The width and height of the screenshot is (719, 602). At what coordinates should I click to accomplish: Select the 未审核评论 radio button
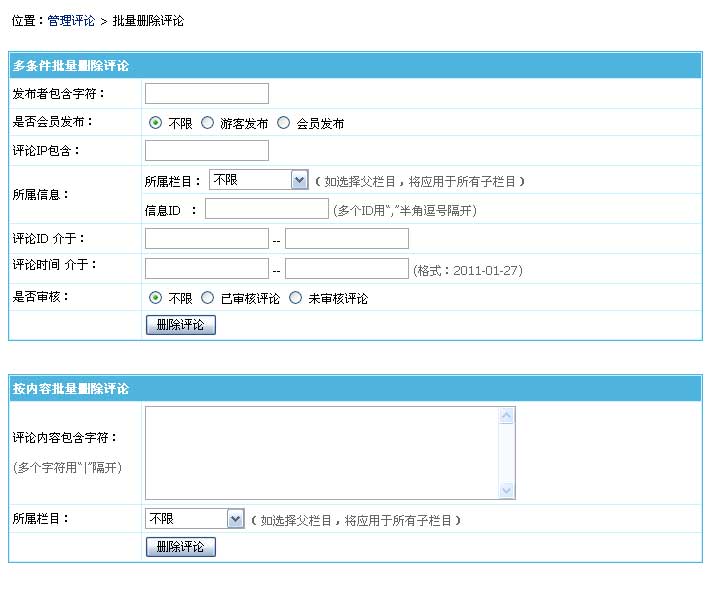295,298
